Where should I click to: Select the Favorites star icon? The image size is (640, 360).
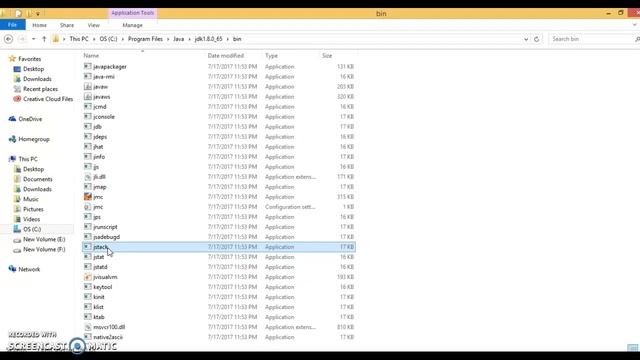(12, 59)
